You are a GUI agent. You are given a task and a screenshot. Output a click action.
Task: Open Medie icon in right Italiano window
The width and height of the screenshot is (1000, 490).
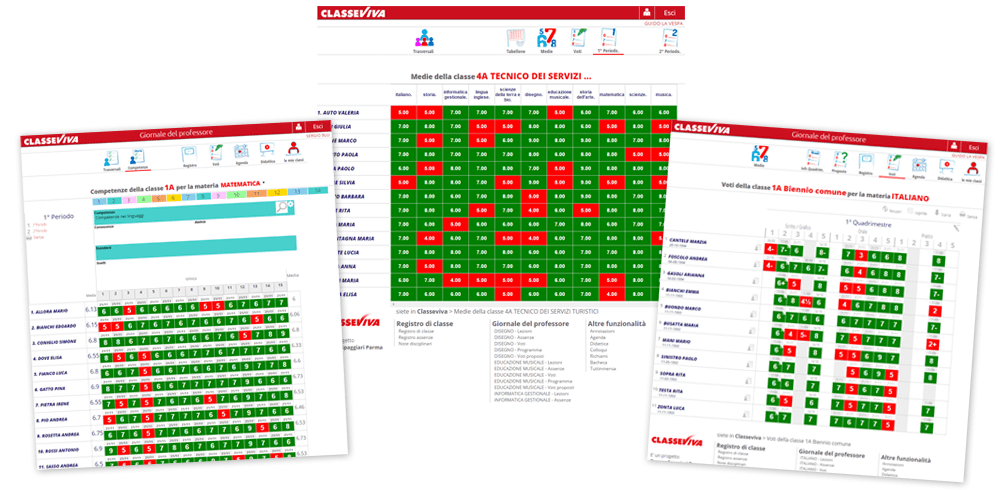coord(759,155)
